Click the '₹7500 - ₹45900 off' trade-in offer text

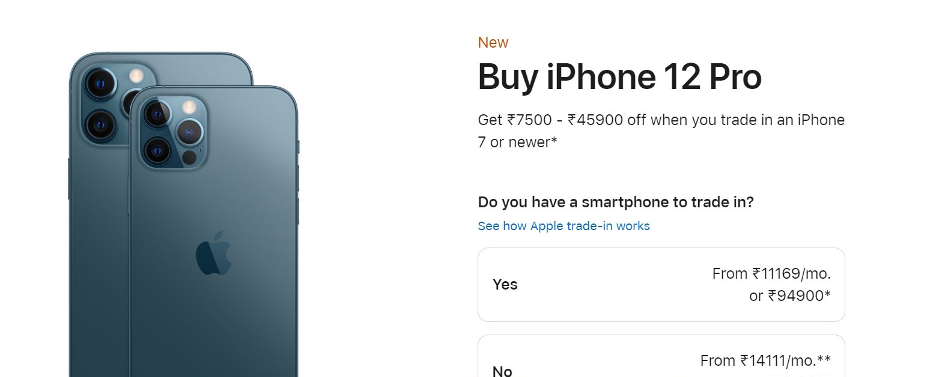[x=576, y=120]
